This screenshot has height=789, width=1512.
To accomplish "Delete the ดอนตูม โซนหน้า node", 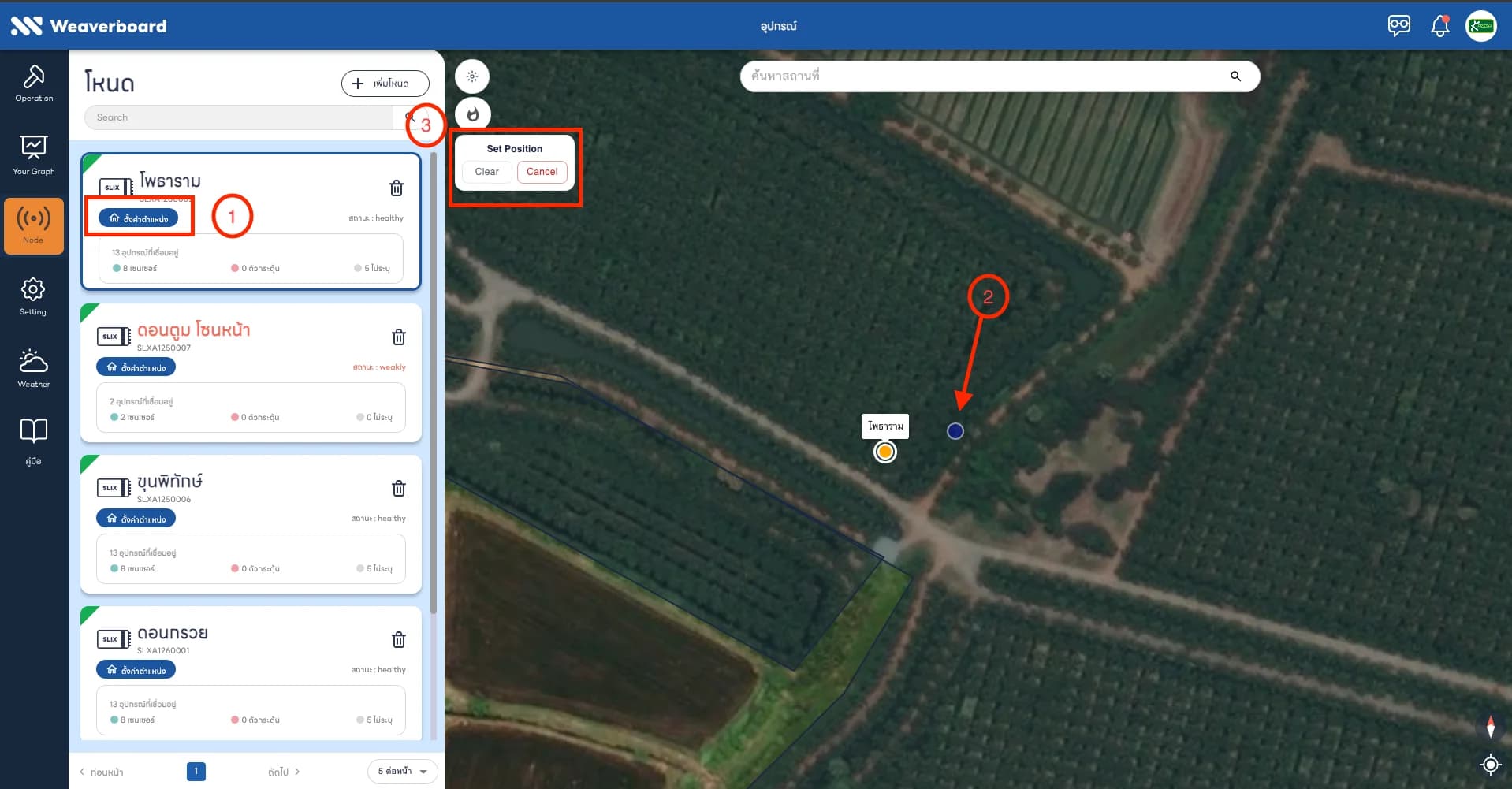I will tap(399, 337).
